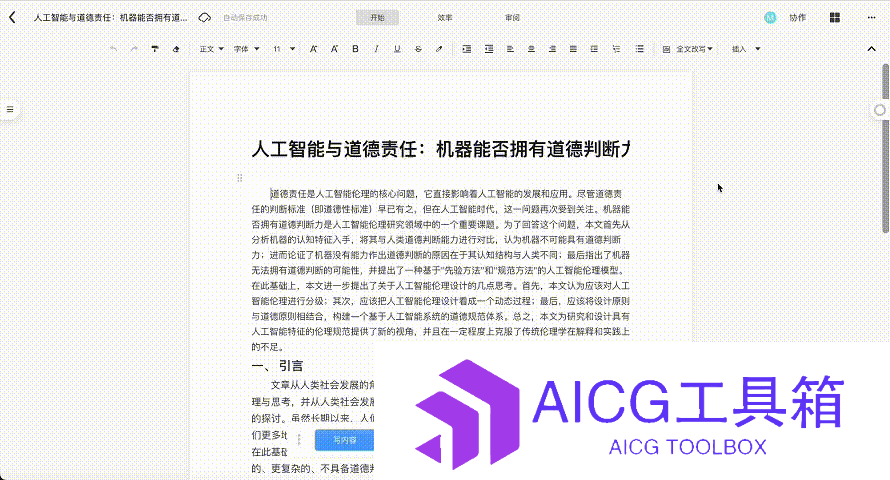Open the more options ellipsis menu
The width and height of the screenshot is (890, 480).
[871, 18]
